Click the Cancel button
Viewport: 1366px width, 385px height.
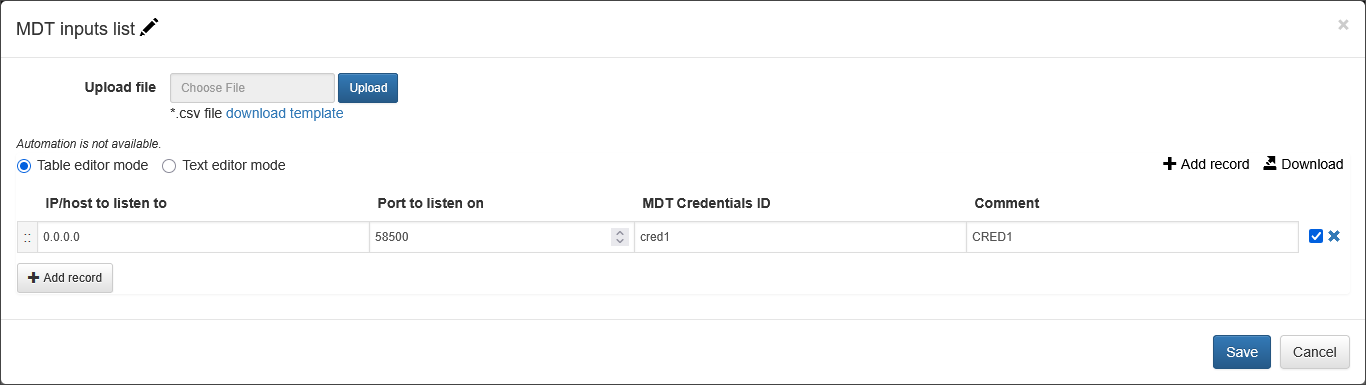[1315, 352]
